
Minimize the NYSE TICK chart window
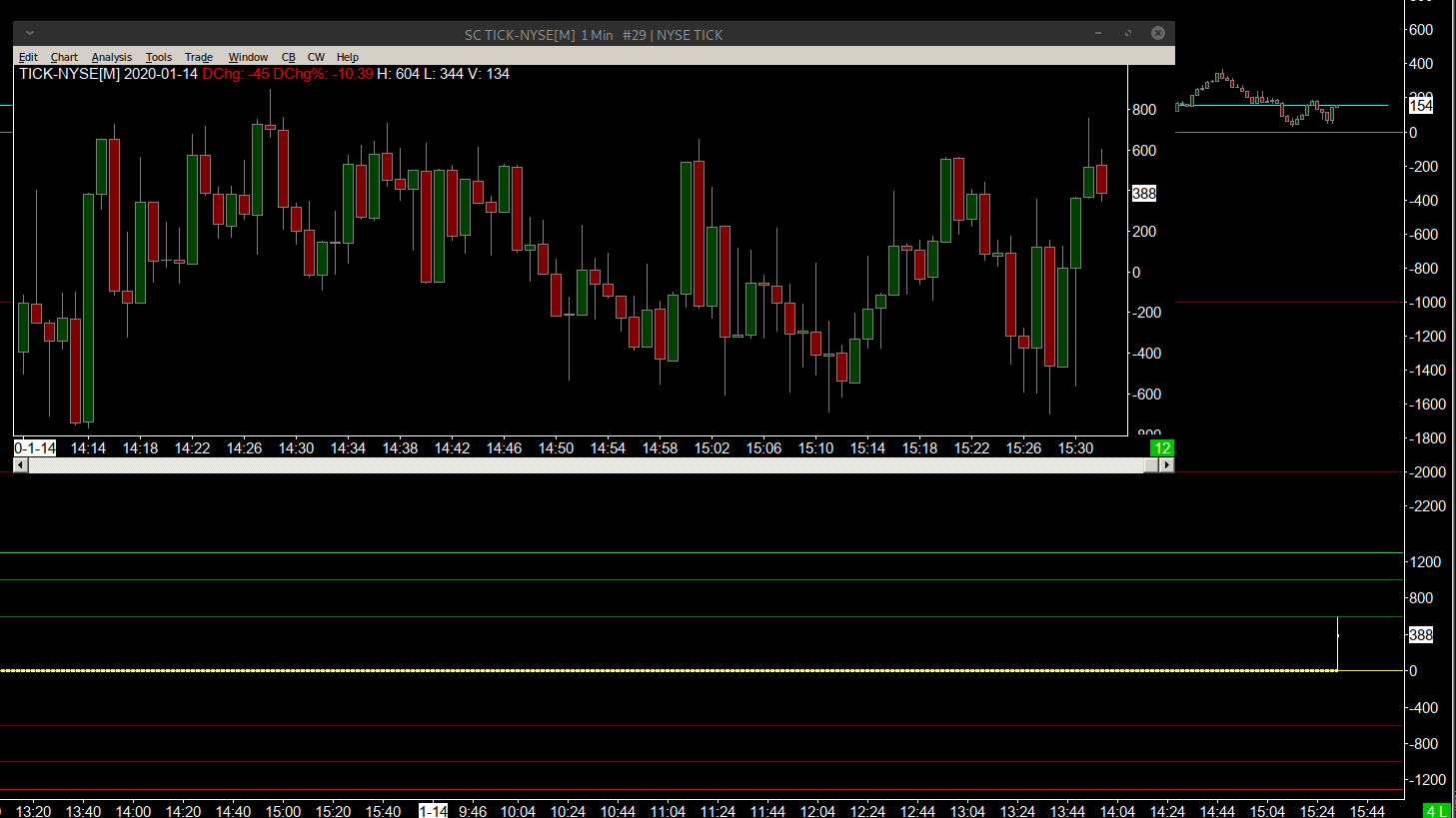click(x=1098, y=33)
